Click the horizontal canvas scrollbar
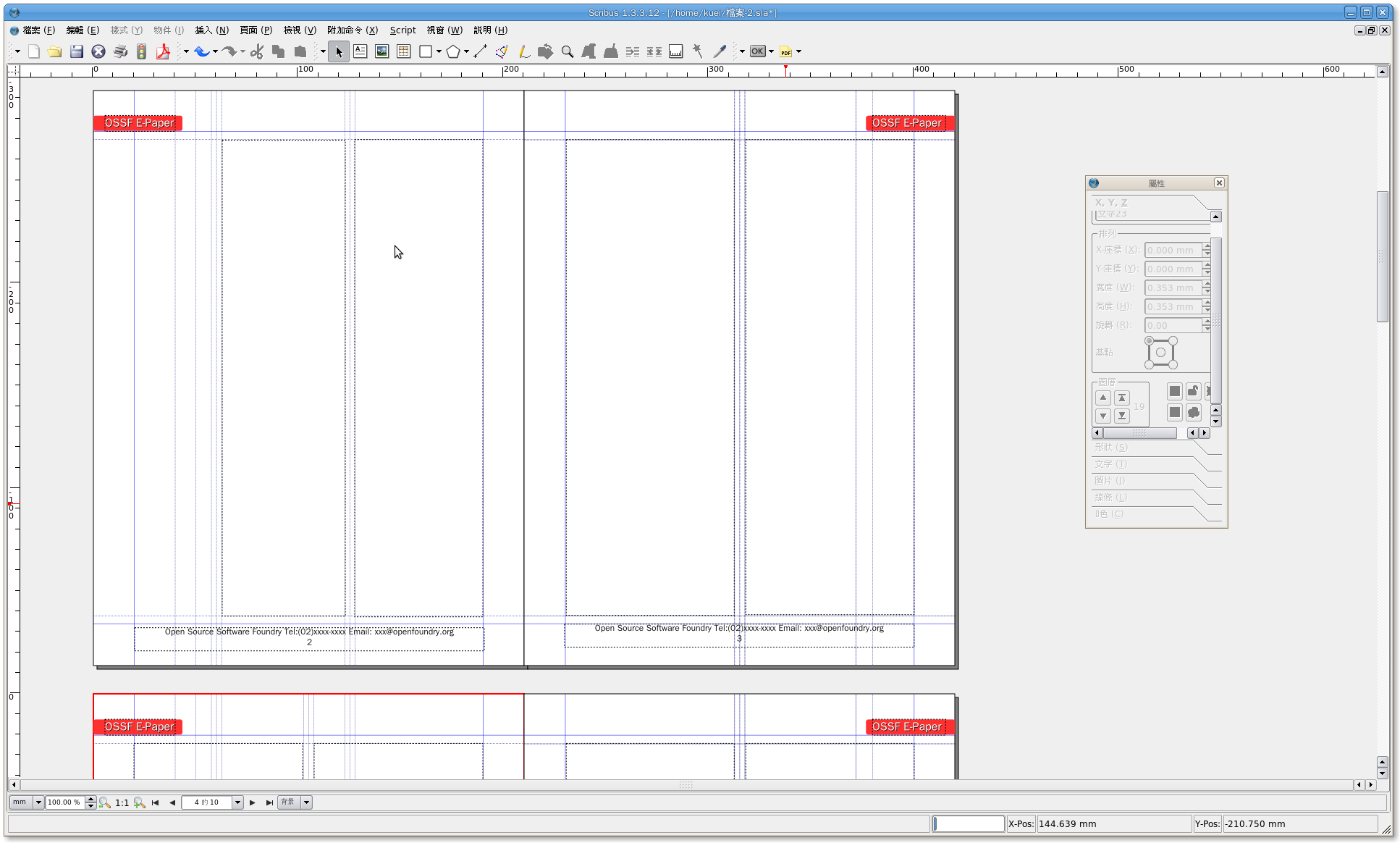 click(x=686, y=785)
